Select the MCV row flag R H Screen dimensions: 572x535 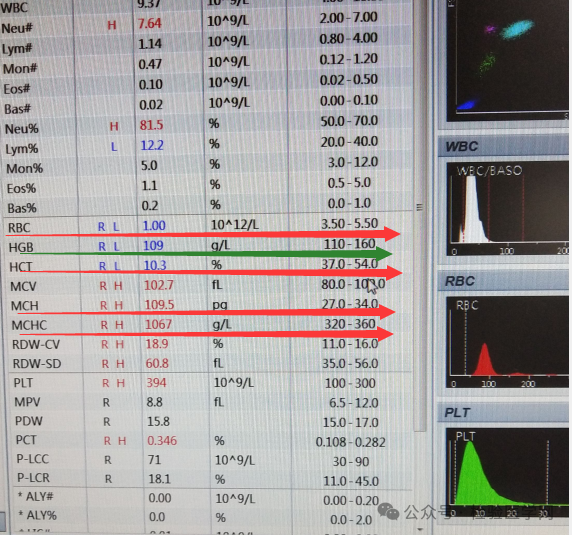(111, 286)
